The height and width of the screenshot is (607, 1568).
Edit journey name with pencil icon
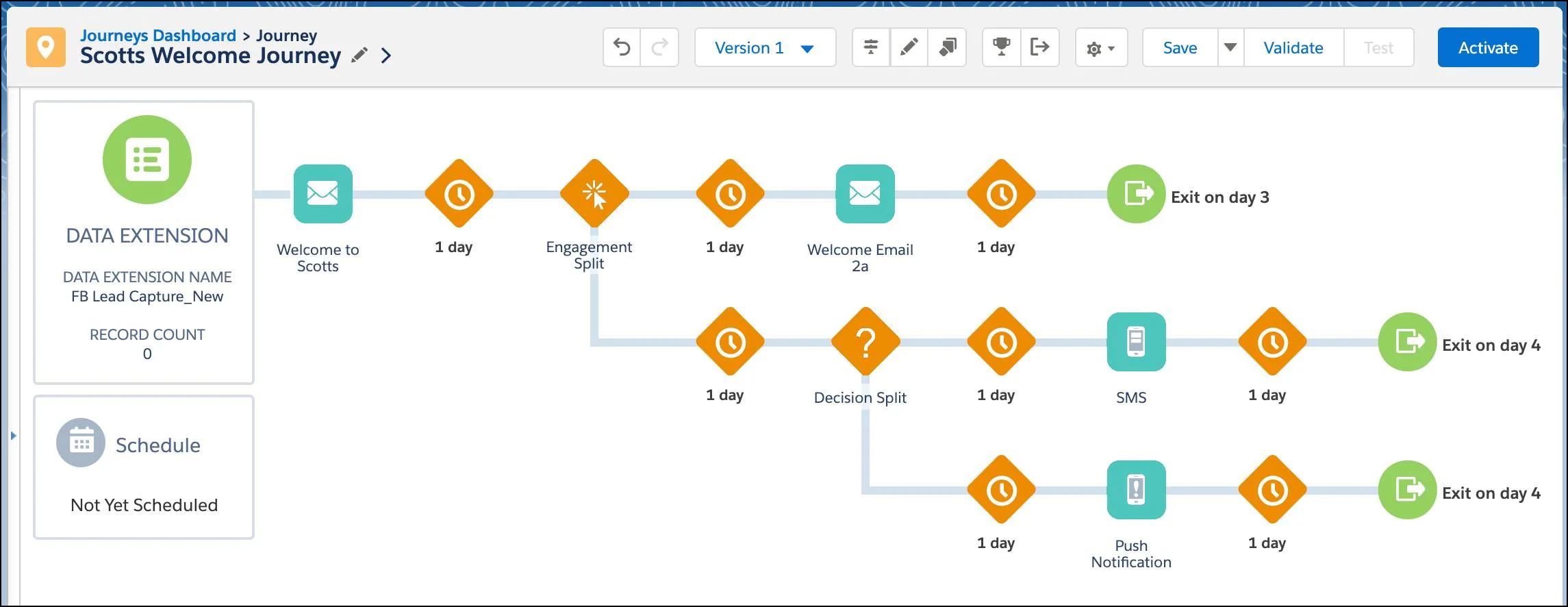[359, 55]
